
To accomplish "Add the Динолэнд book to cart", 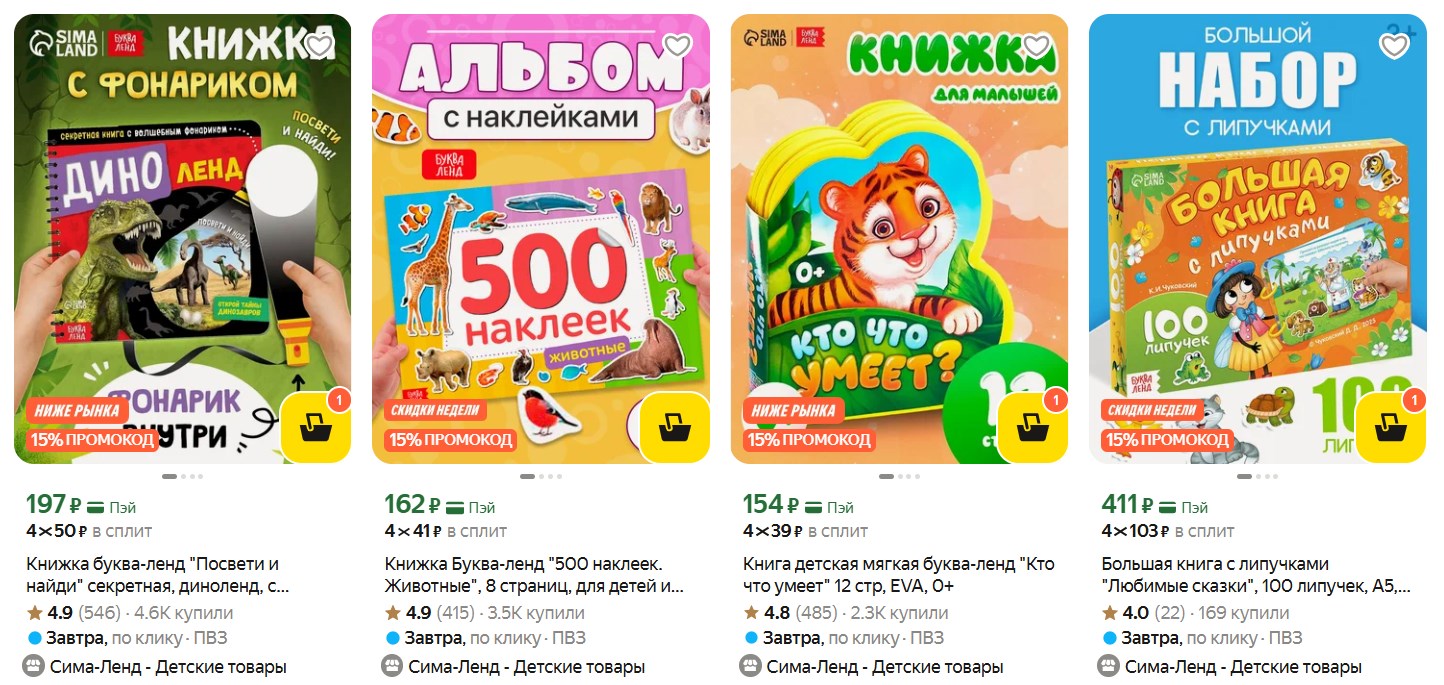I will 316,427.
